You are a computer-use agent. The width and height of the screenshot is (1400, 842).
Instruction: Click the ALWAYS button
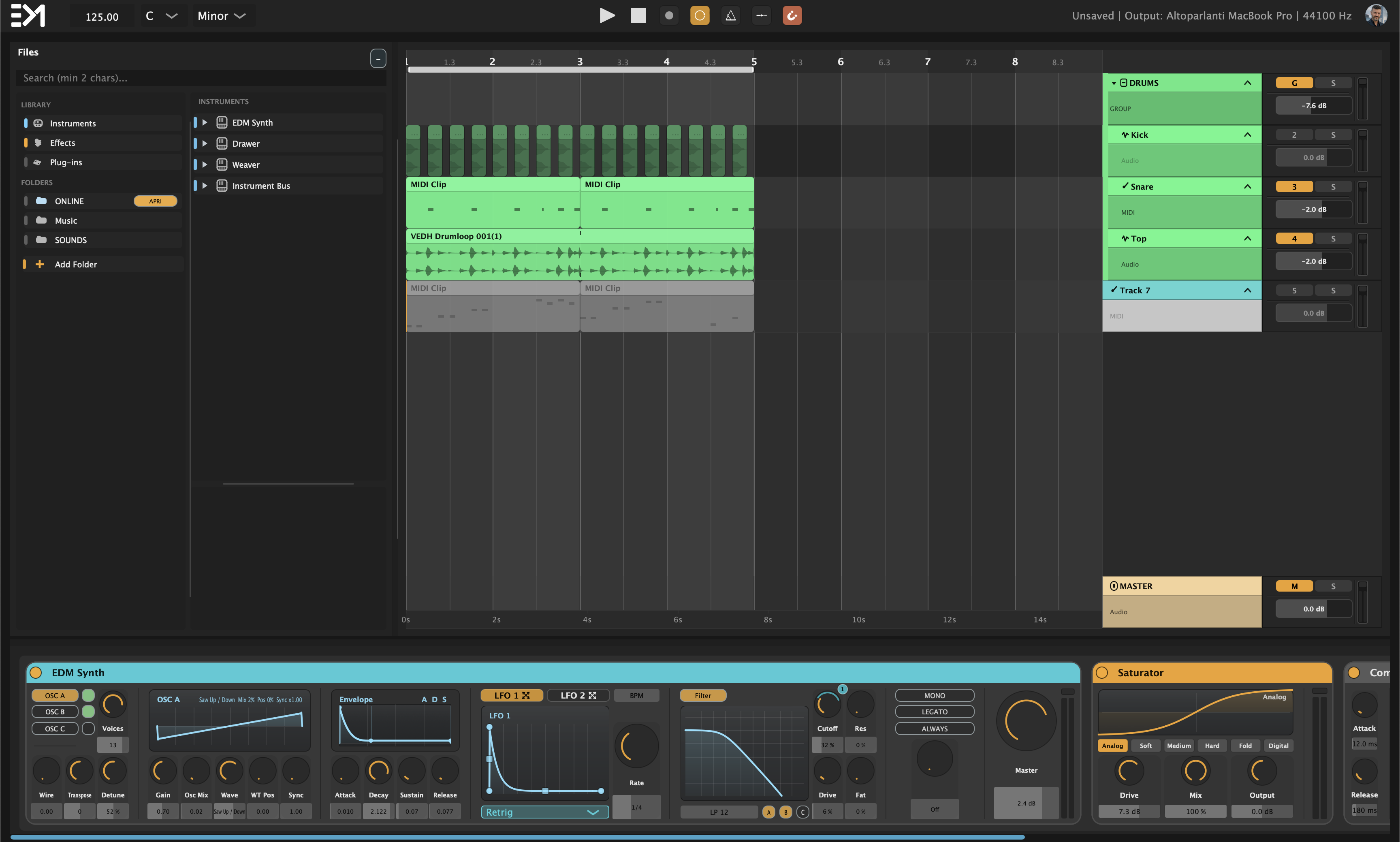point(934,729)
